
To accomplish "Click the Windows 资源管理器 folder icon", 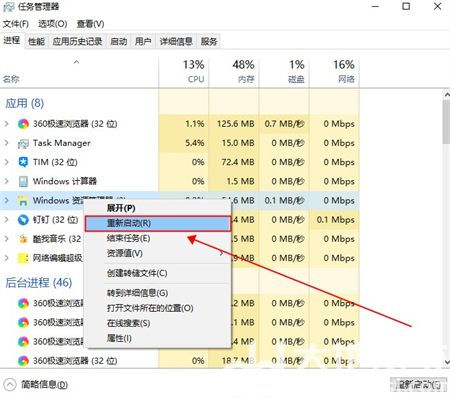I will 23,201.
